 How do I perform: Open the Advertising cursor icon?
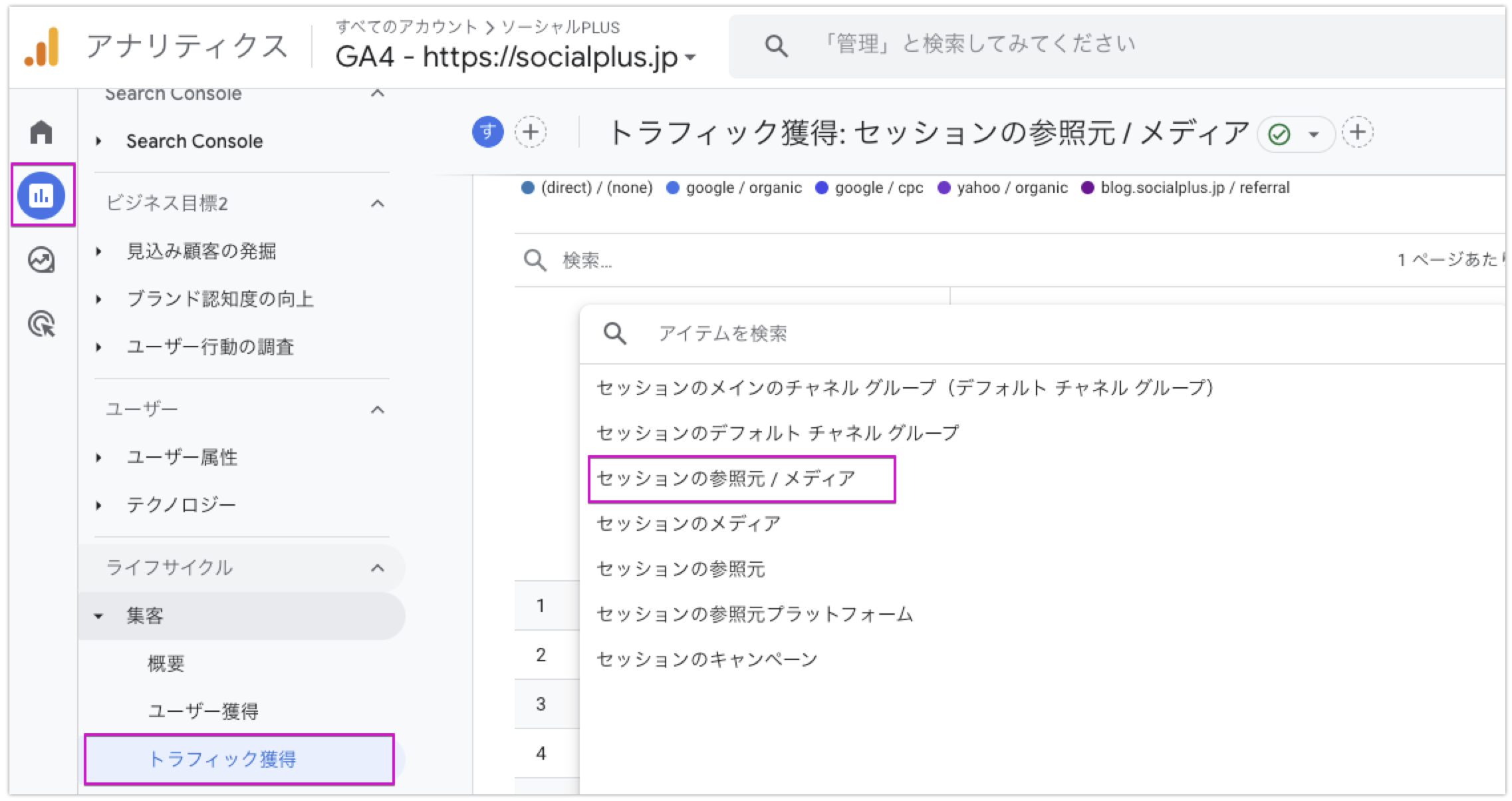point(41,324)
